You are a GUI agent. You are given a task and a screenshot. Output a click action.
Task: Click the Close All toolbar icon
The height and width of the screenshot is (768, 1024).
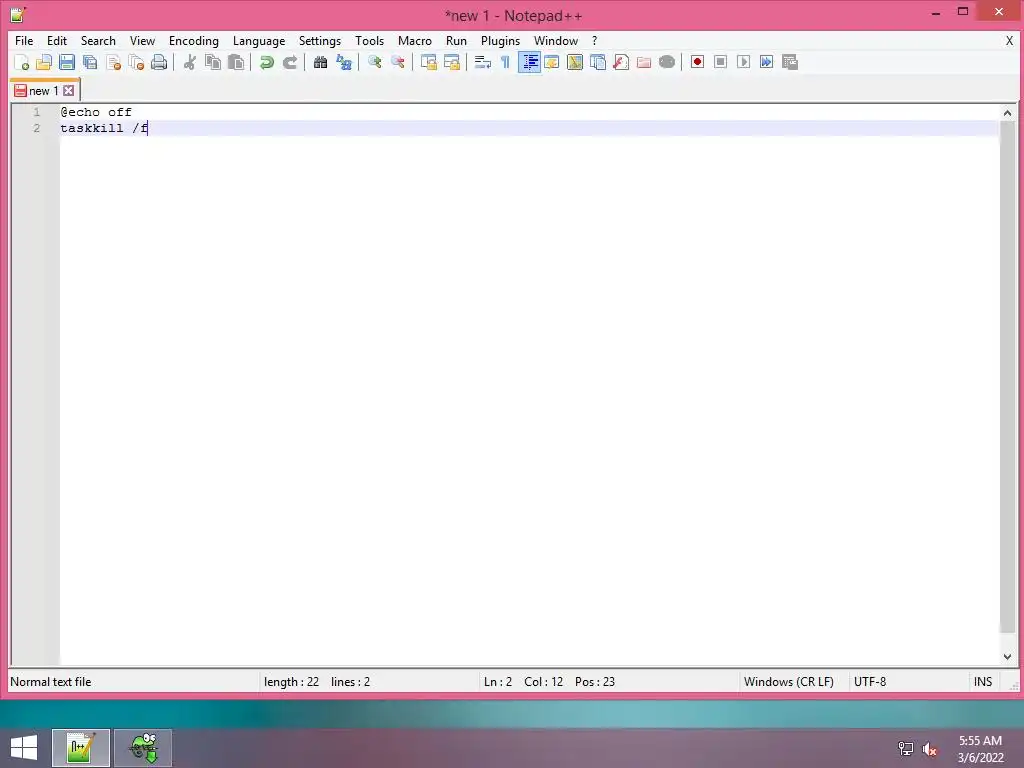(x=136, y=62)
